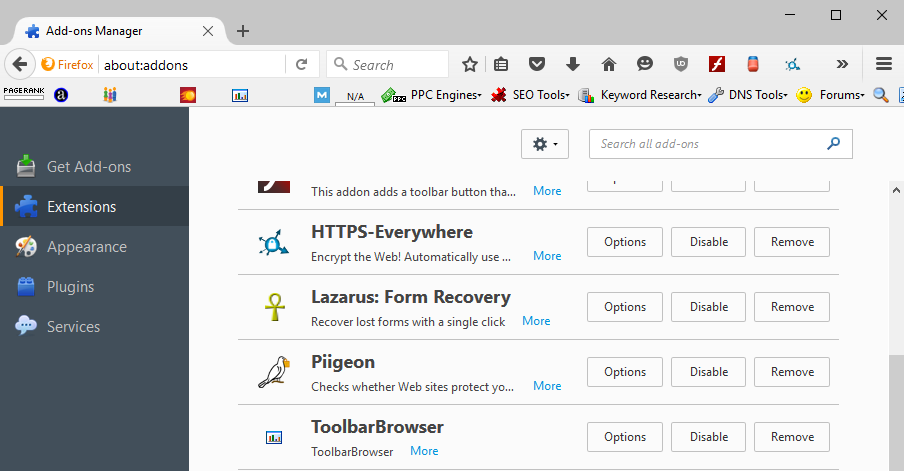The width and height of the screenshot is (904, 471).
Task: Click the N/A rank indicator
Action: click(x=355, y=96)
